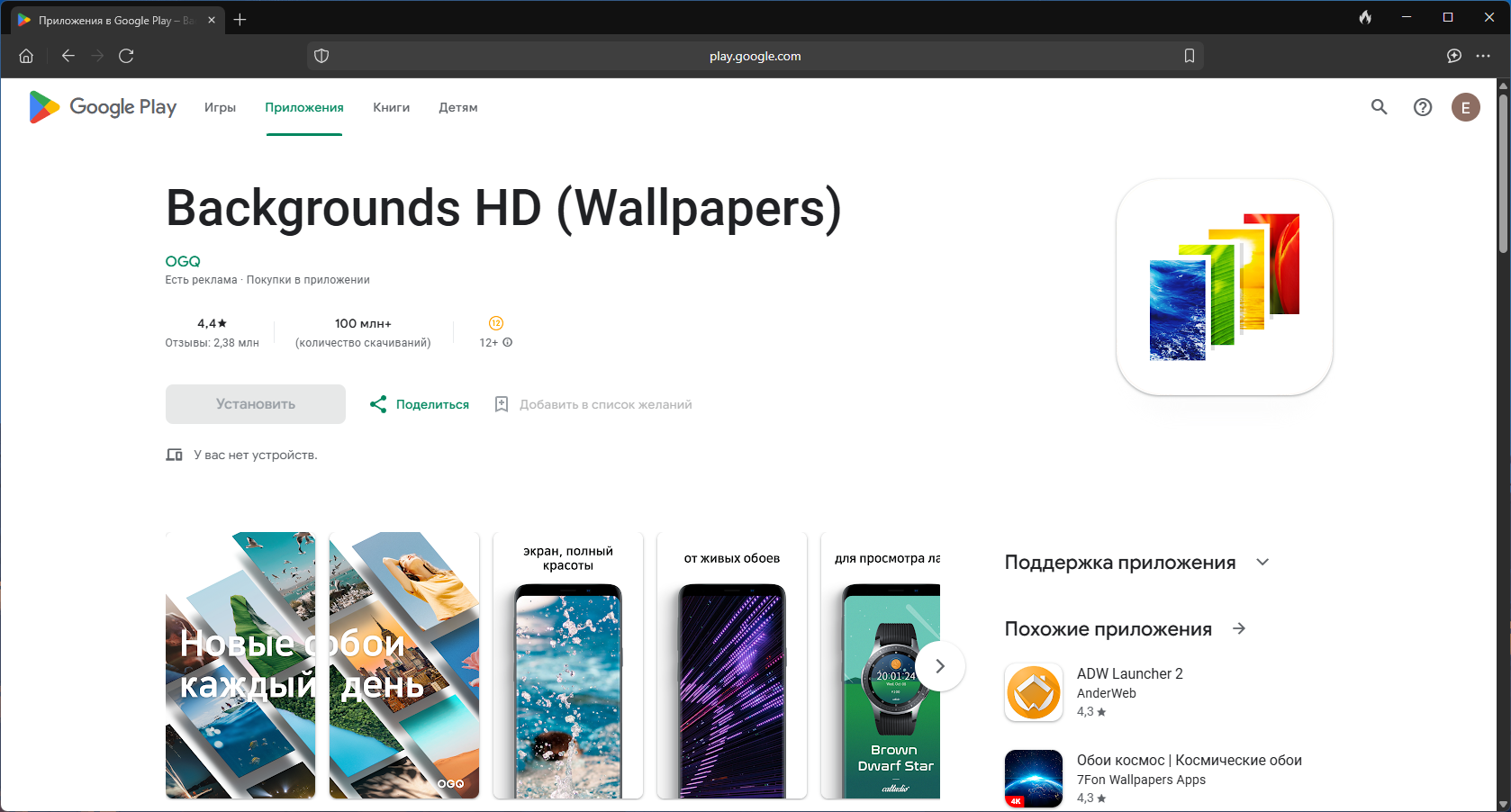Click the Backgrounds HD (Wallpapers) title
Image resolution: width=1511 pixels, height=812 pixels.
tap(503, 209)
